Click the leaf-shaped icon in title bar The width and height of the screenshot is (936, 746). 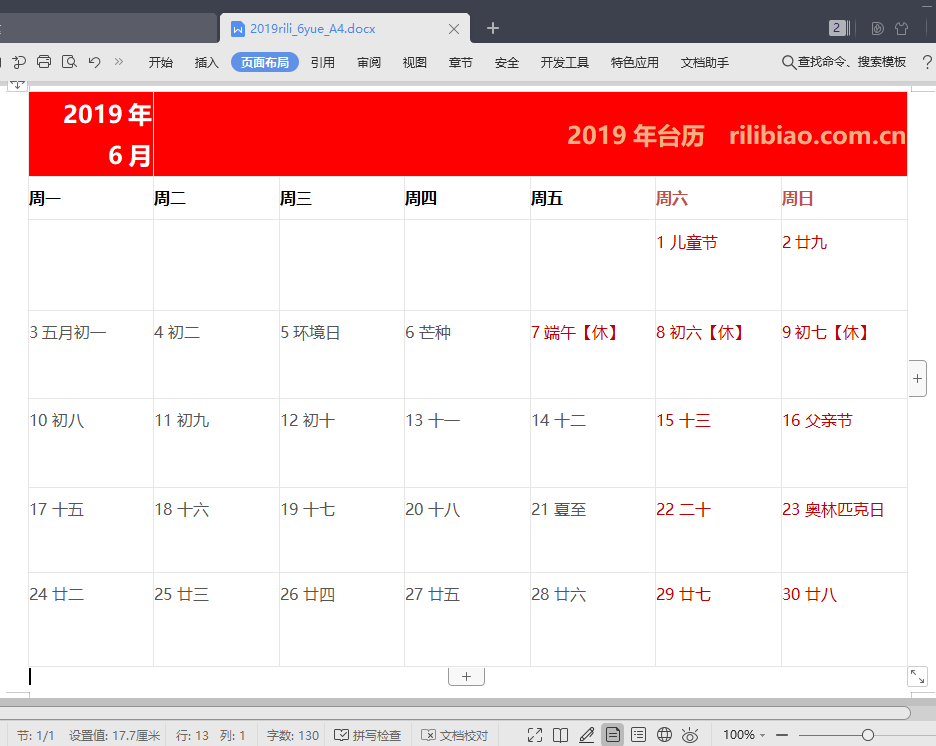click(x=878, y=28)
